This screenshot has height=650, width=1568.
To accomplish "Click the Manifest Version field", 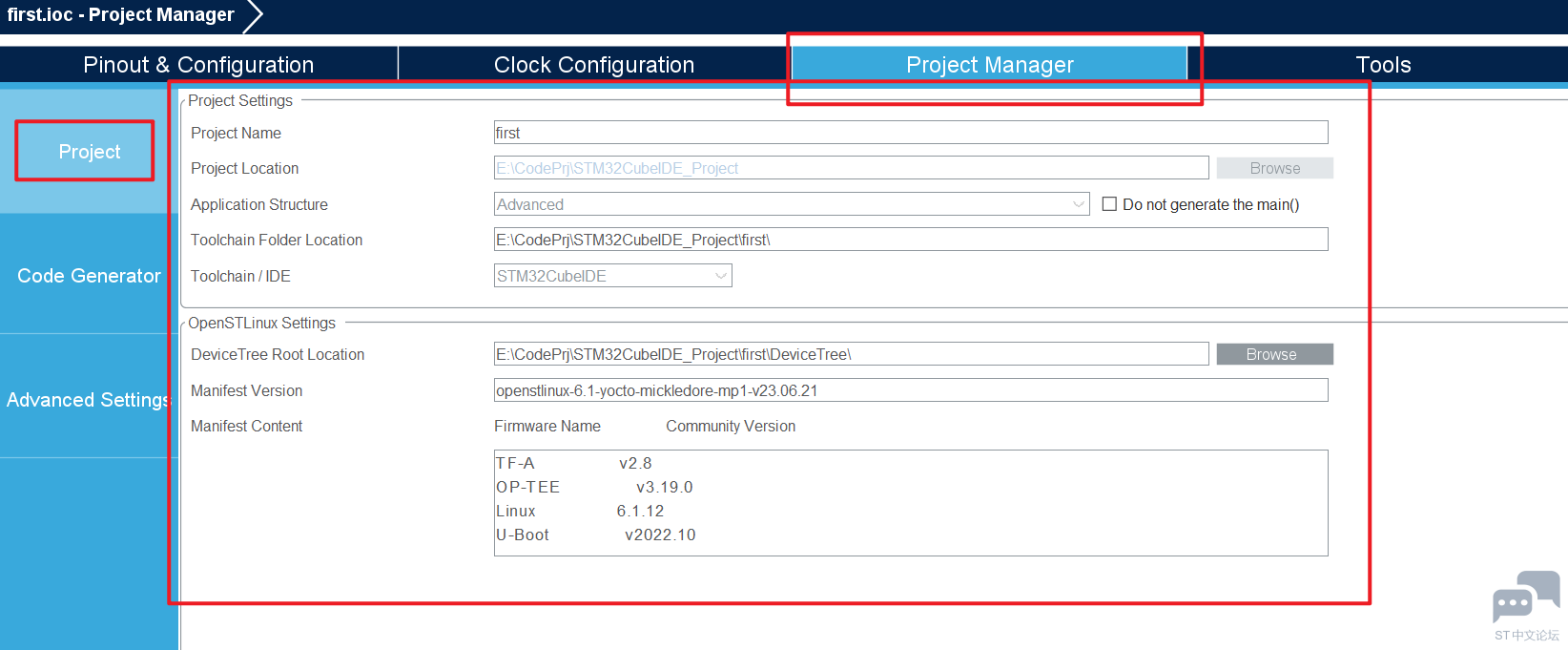I will pyautogui.click(x=911, y=390).
